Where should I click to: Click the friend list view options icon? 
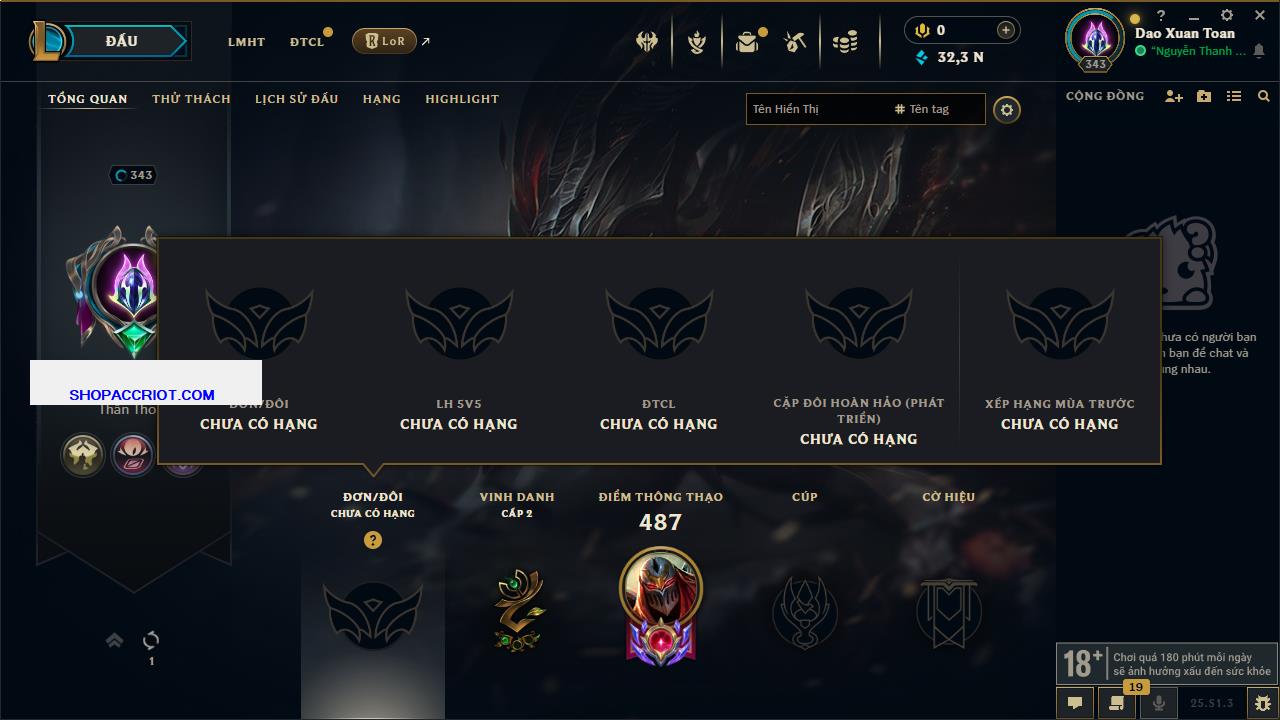(x=1234, y=97)
